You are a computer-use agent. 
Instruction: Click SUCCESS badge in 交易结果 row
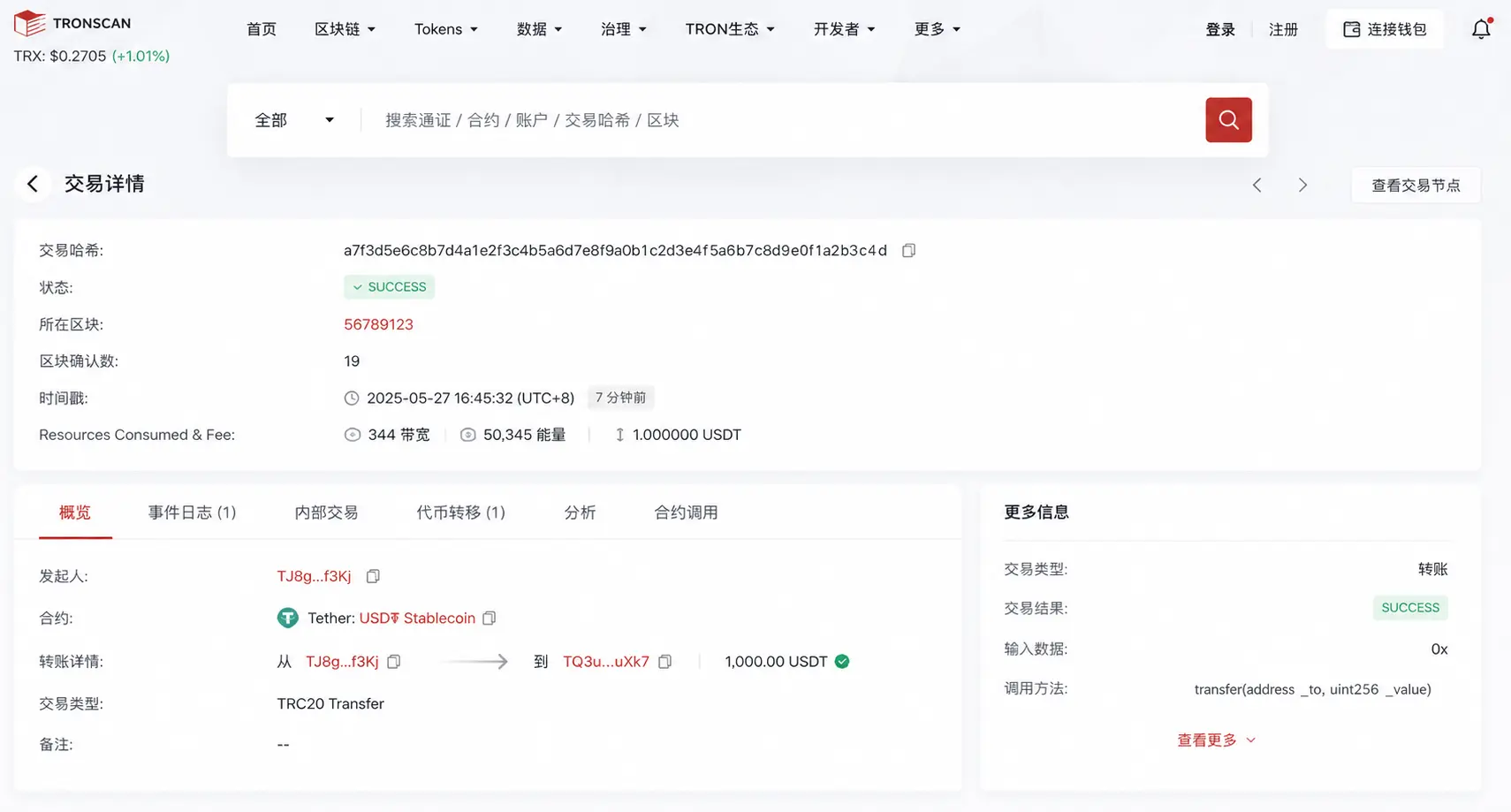(1410, 608)
